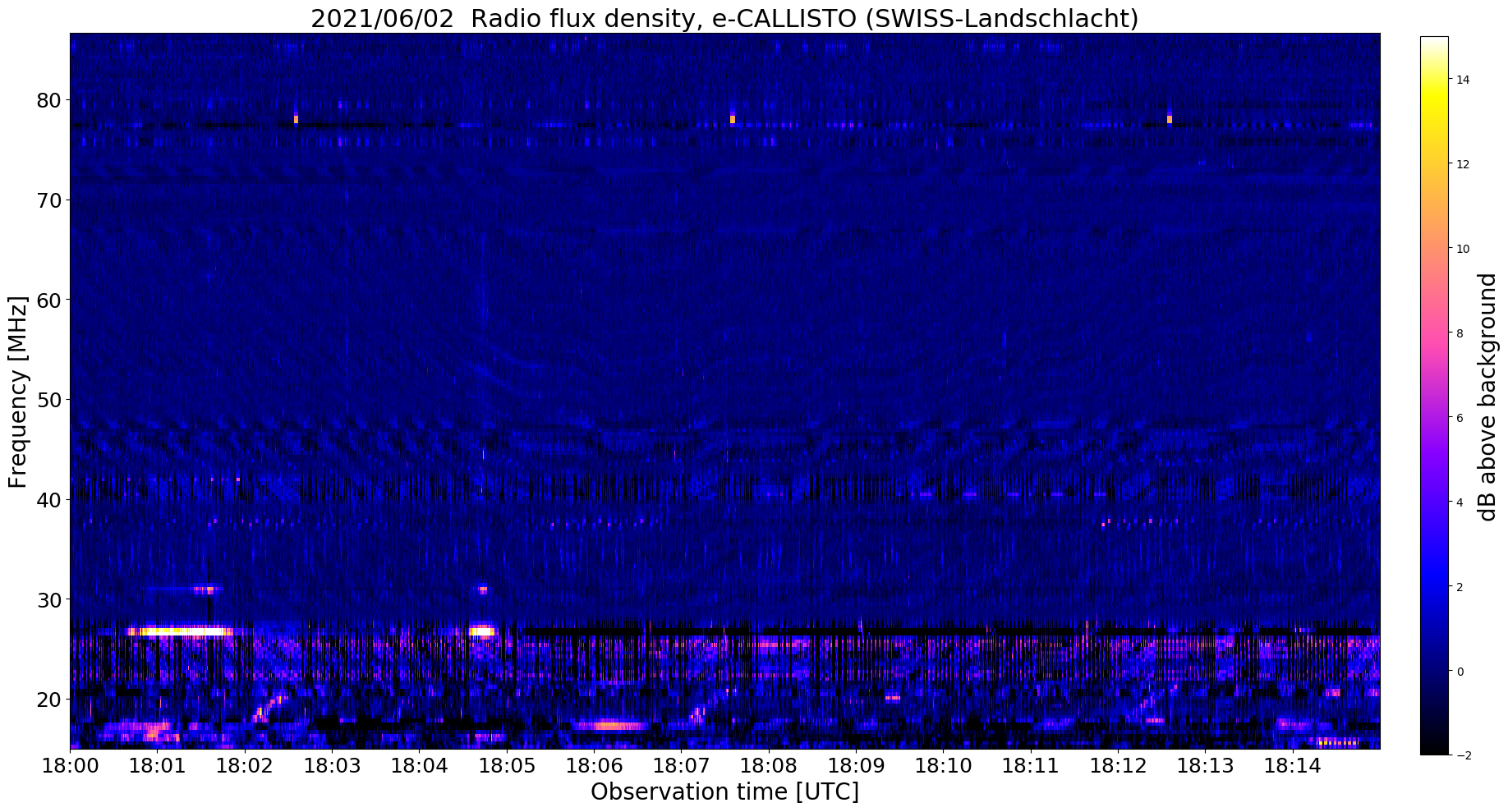Screen dimensions: 1508x812
Task: Click the 18:06 time tick label
Action: point(594,766)
